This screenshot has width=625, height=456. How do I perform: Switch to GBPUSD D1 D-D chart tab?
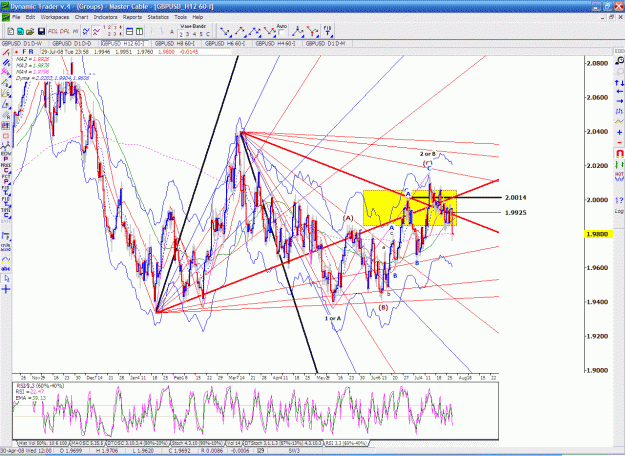click(72, 43)
